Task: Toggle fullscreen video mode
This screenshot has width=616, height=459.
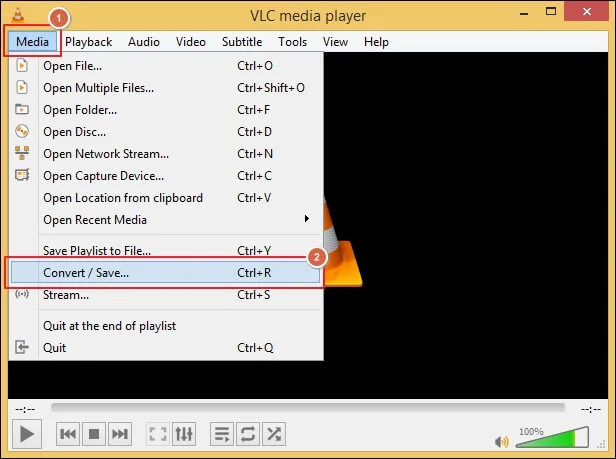Action: [158, 434]
